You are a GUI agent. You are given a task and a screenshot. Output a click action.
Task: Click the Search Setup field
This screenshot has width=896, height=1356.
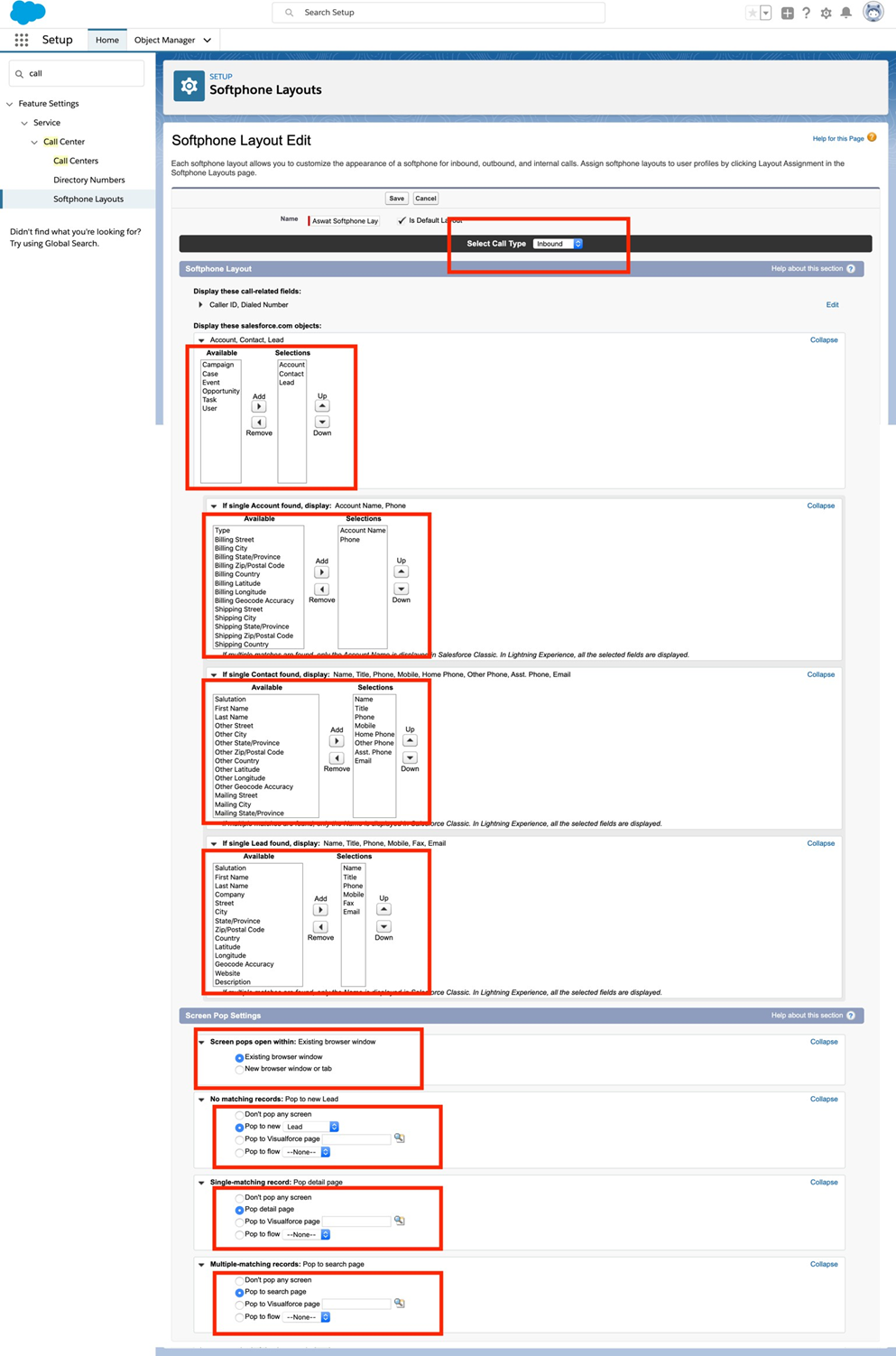coord(439,13)
